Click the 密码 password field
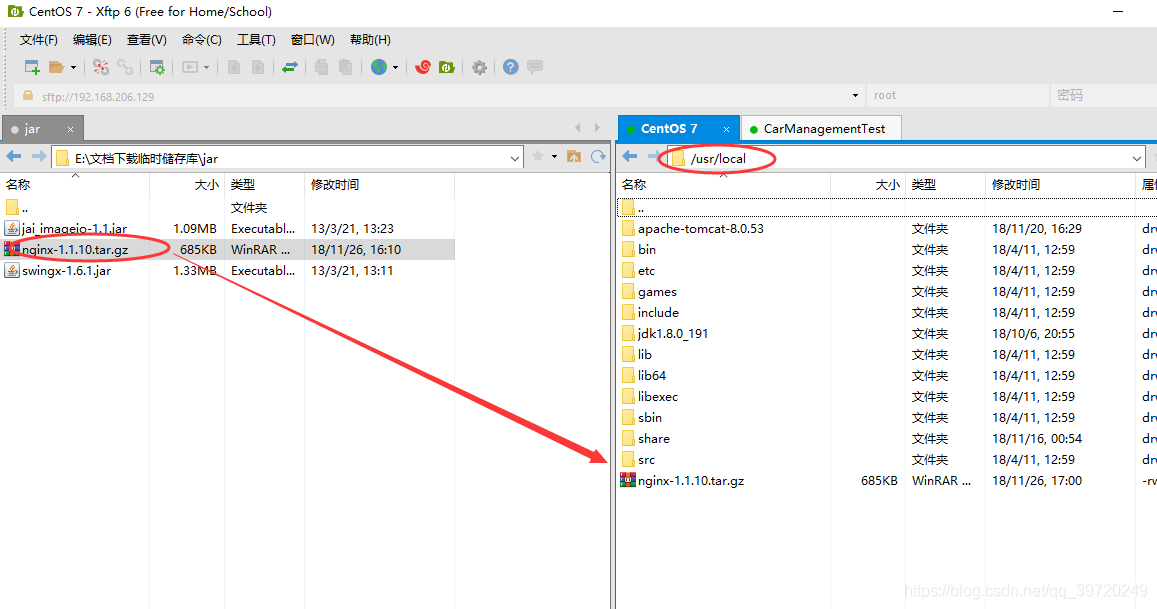The width and height of the screenshot is (1157, 609). point(1104,95)
